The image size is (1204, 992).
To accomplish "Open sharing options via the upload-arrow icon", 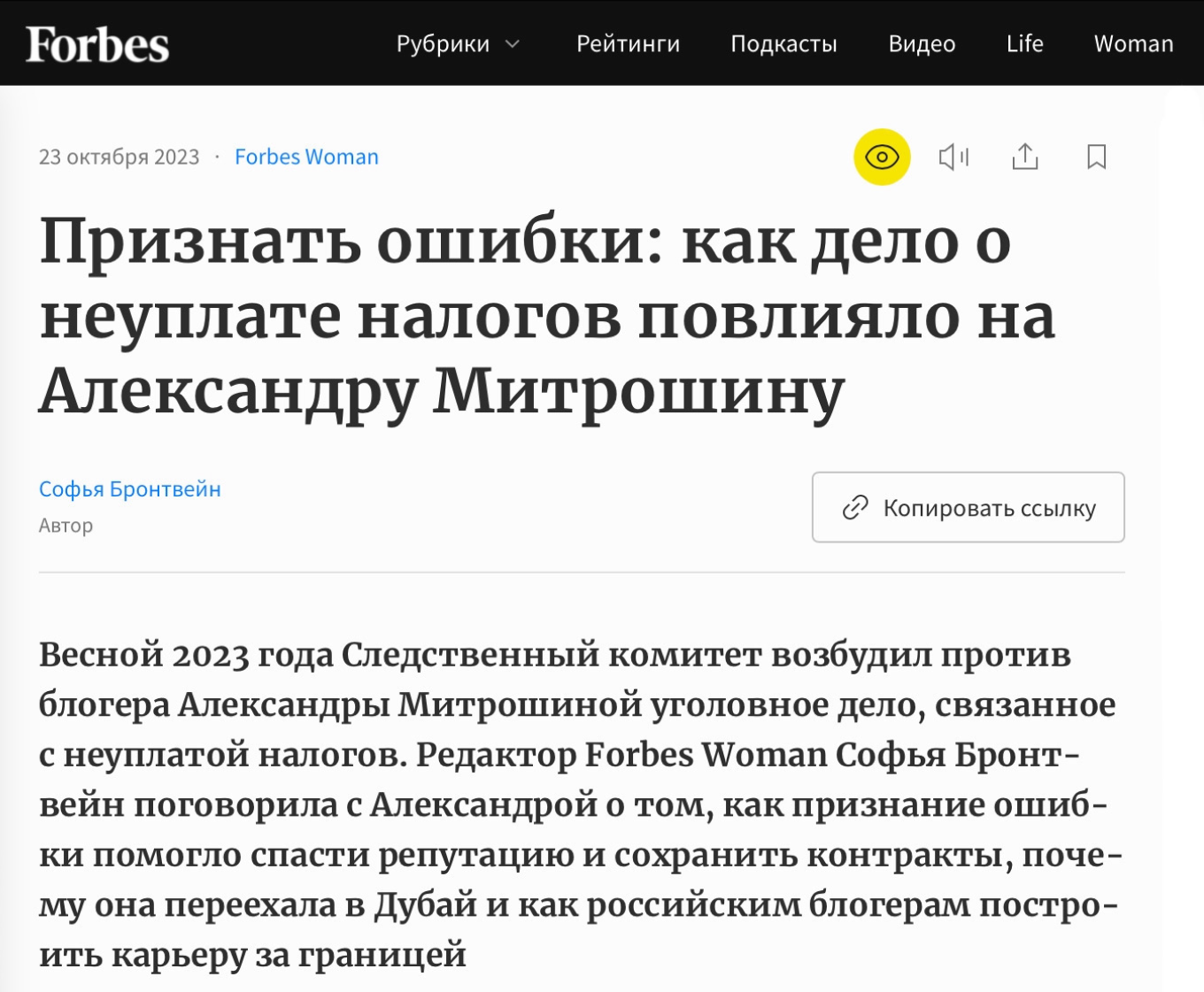I will click(1025, 157).
